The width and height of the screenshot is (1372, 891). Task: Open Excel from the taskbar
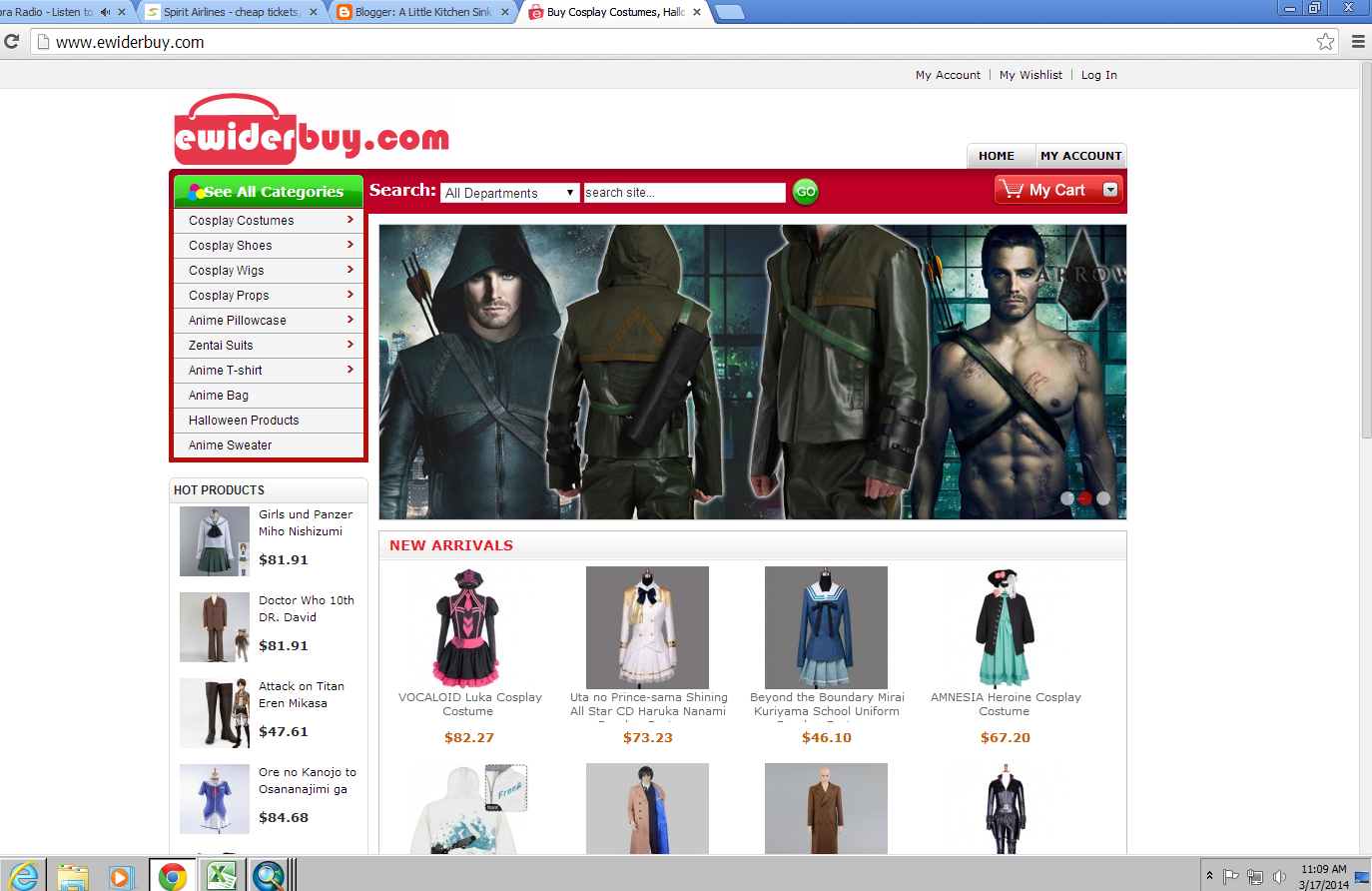point(221,876)
